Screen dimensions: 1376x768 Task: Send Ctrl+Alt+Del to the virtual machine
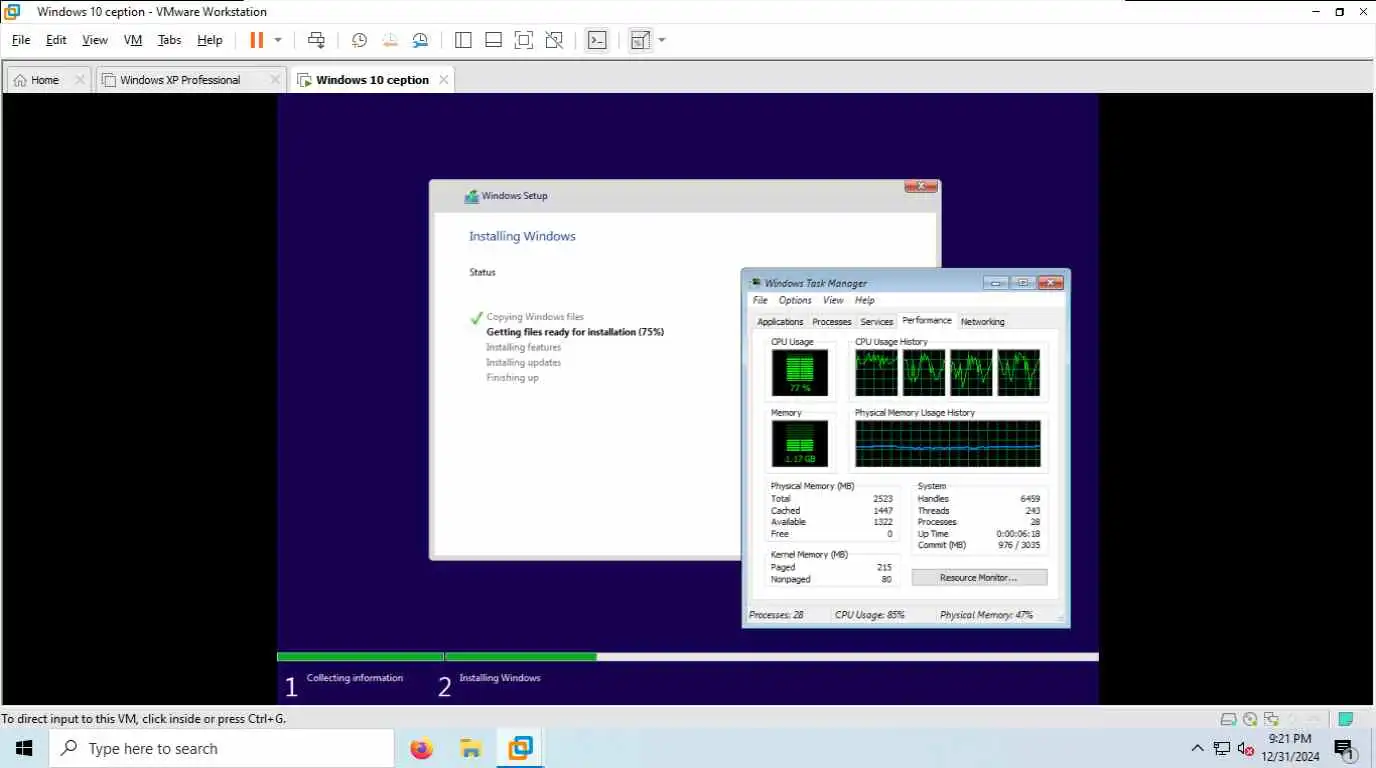316,40
